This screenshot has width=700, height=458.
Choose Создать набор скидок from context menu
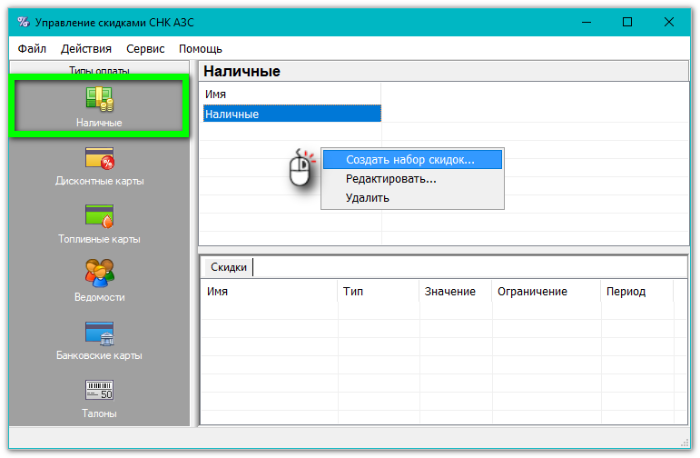[x=410, y=159]
